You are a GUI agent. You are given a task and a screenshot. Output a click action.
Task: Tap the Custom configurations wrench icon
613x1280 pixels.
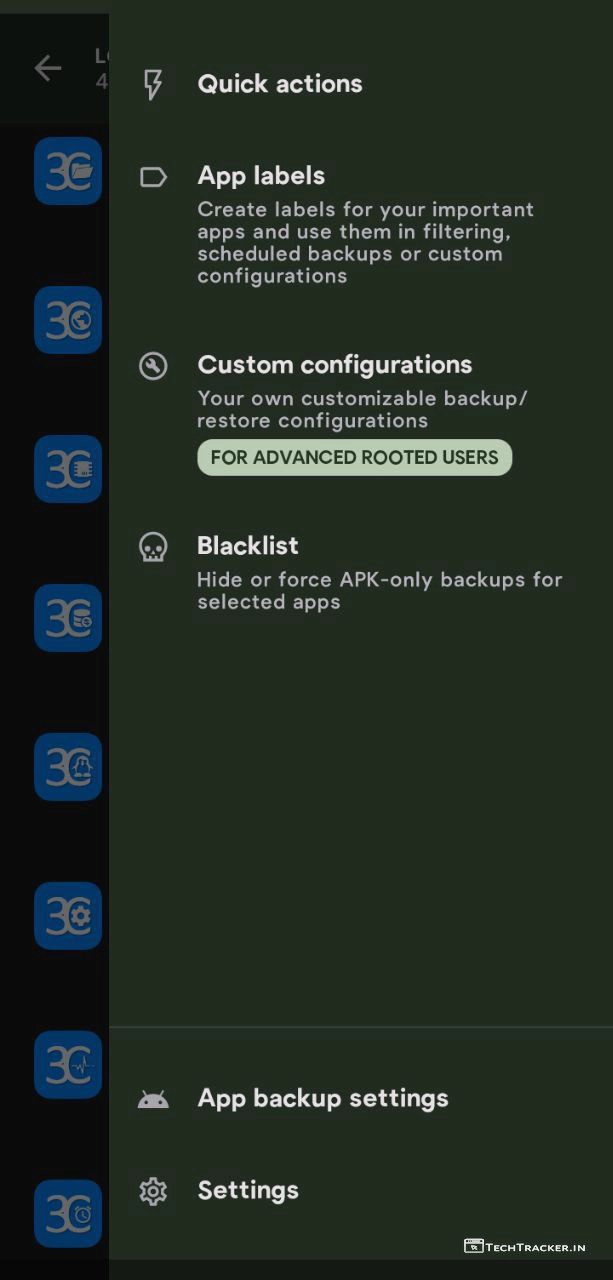[x=153, y=366]
